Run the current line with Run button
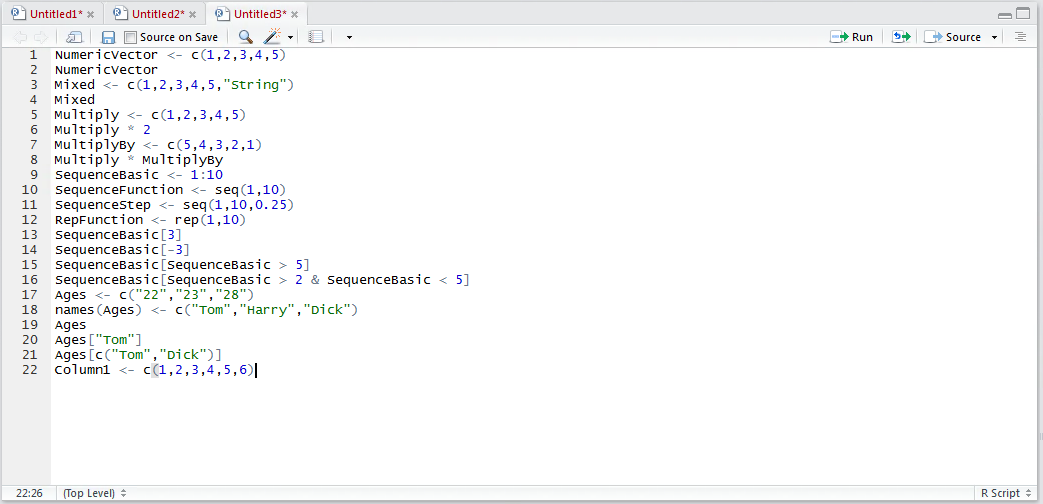The width and height of the screenshot is (1043, 504). tap(852, 37)
